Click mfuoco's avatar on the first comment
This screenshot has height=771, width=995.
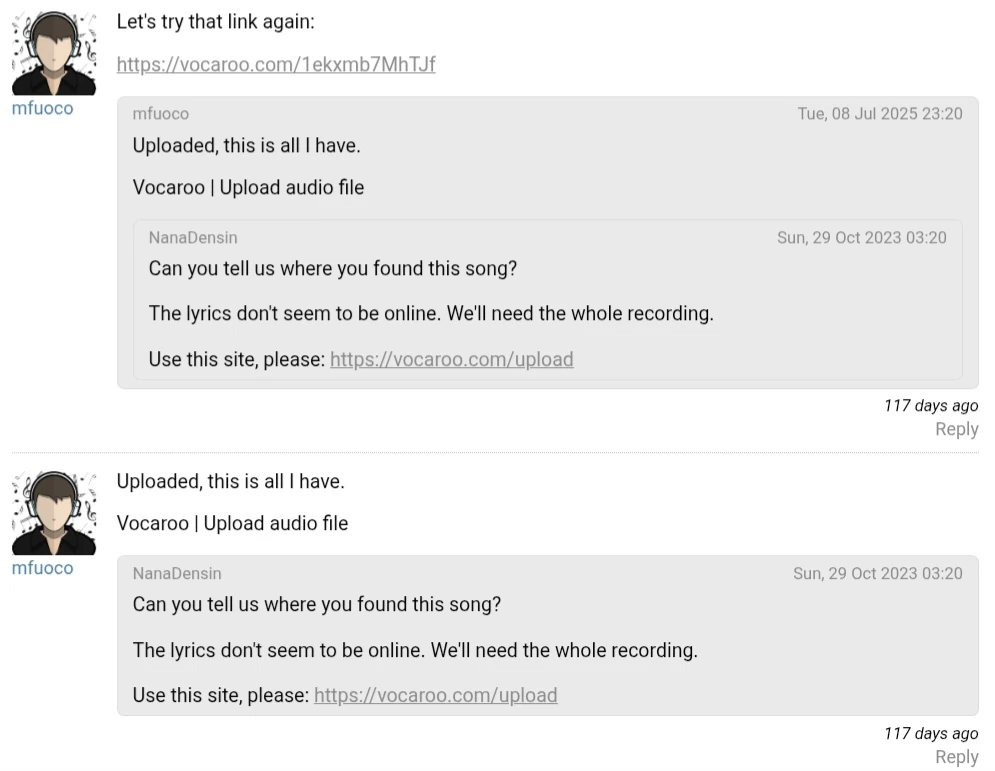point(54,53)
